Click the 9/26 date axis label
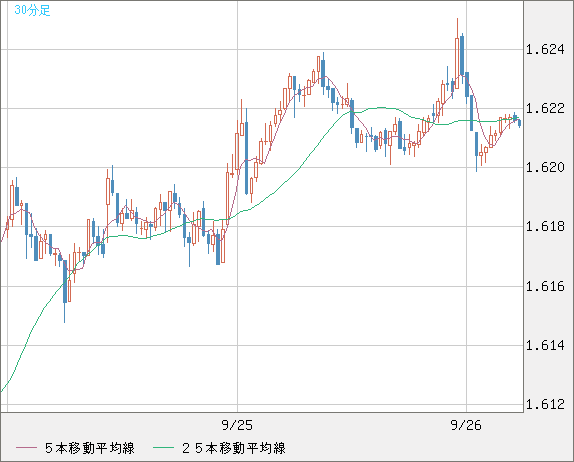The image size is (574, 462). coord(466,425)
